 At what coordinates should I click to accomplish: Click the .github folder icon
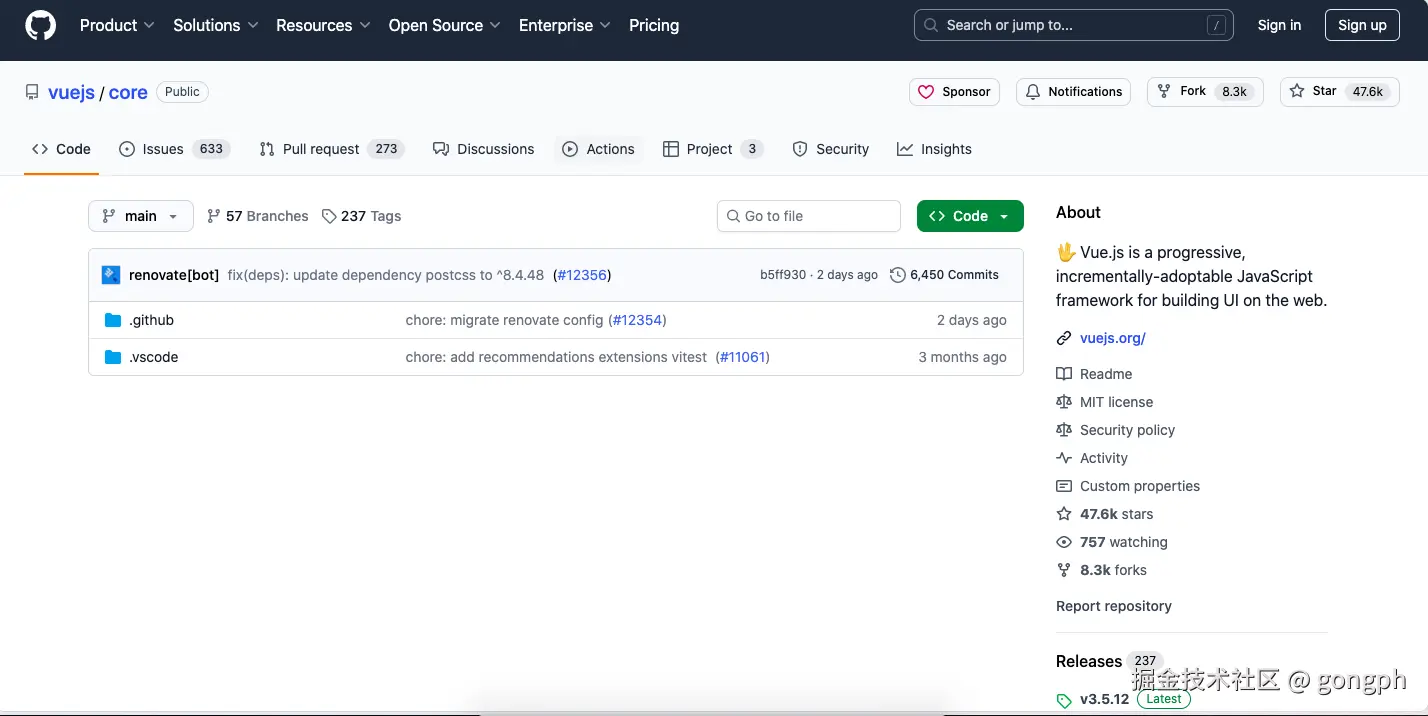[113, 320]
